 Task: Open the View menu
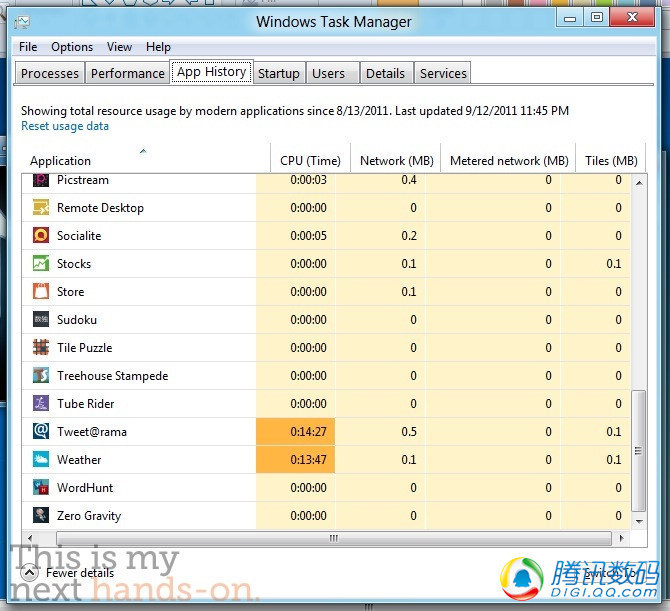coord(119,47)
